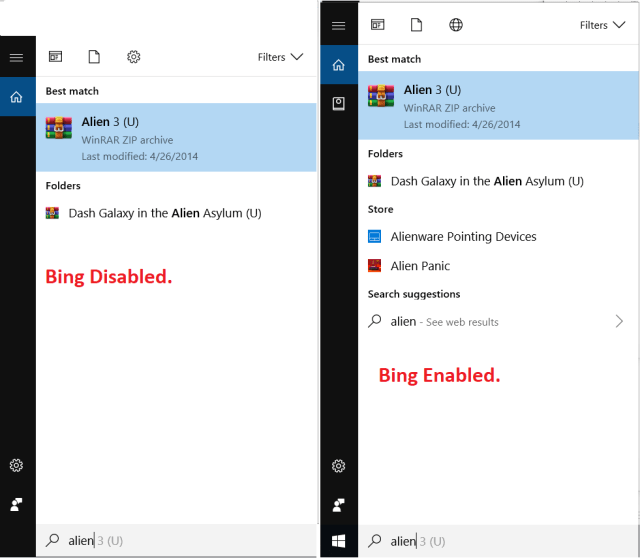
Task: Filter by Apps icon in Bing Disabled panel
Action: point(56,56)
